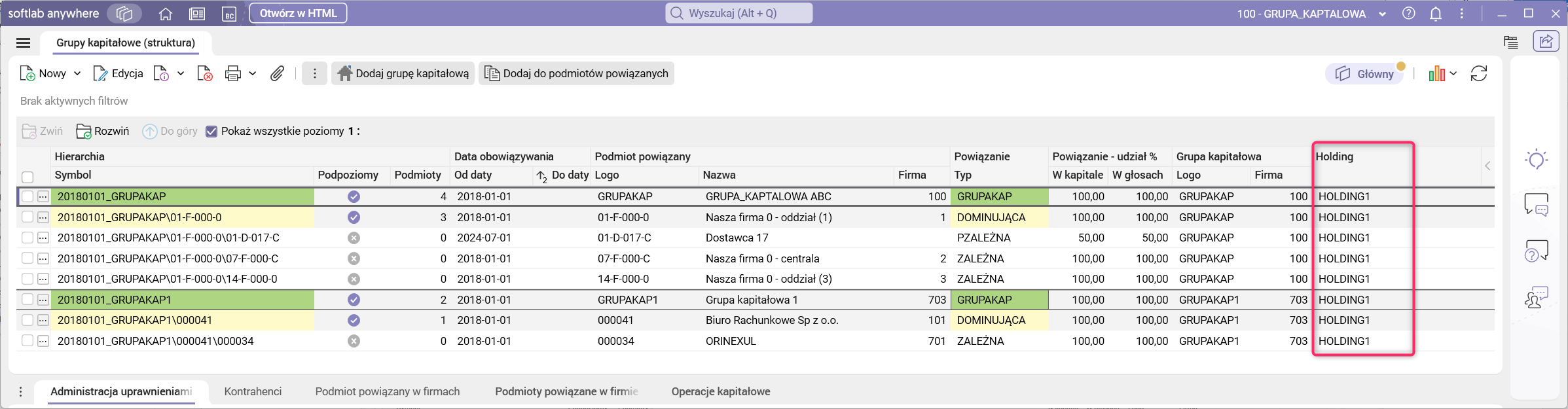The height and width of the screenshot is (409, 1568).
Task: Click the help question mark icon
Action: [1409, 14]
